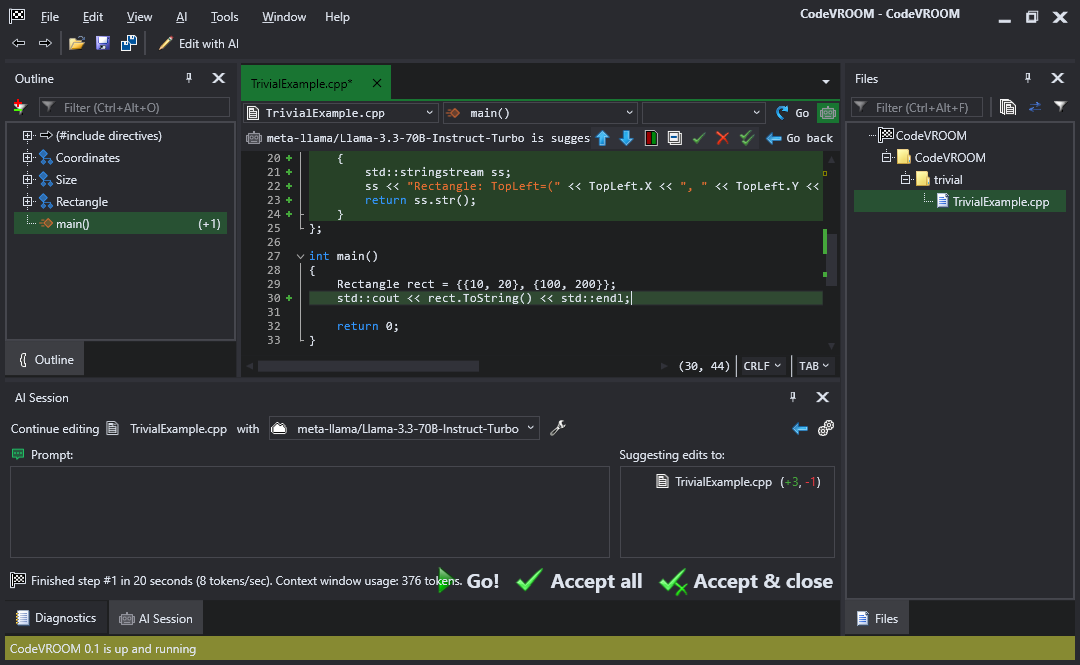This screenshot has height=665, width=1080.
Task: Click the Save All icon in the toolbar
Action: (129, 43)
